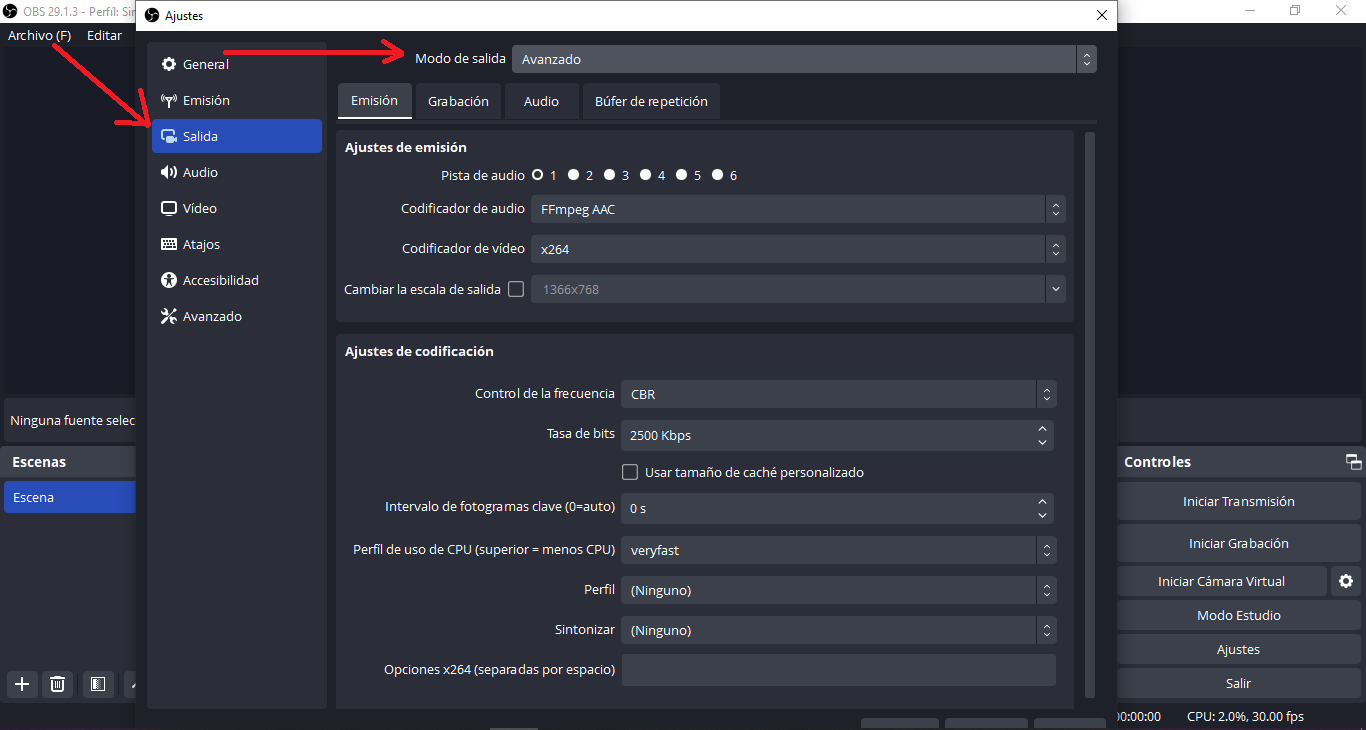Click the Avanzado tools icon

coord(169,317)
